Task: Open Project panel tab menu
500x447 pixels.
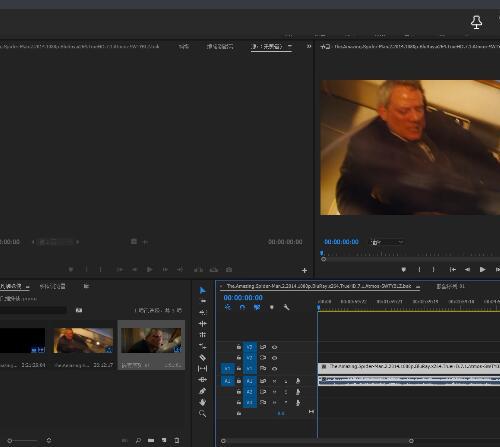Action: pyautogui.click(x=28, y=286)
